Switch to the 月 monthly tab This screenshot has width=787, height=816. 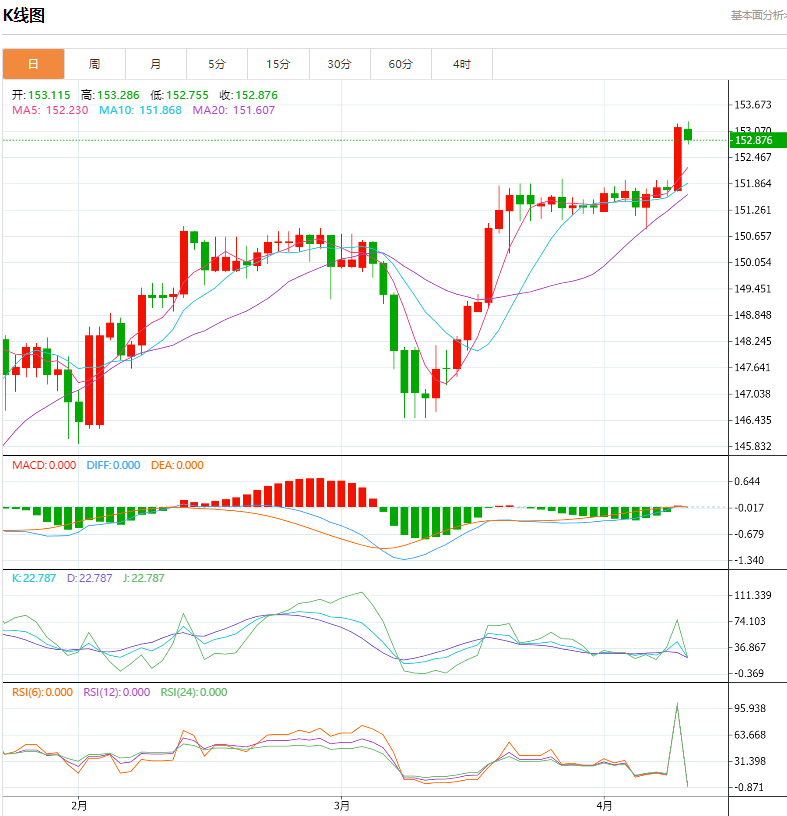tap(155, 64)
